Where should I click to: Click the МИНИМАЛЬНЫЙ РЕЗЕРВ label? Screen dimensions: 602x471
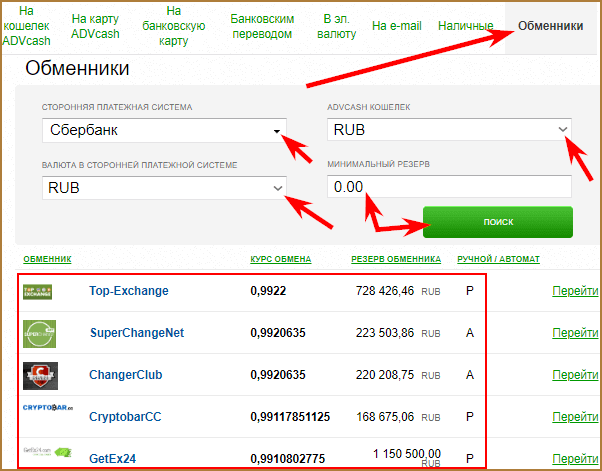coord(378,164)
